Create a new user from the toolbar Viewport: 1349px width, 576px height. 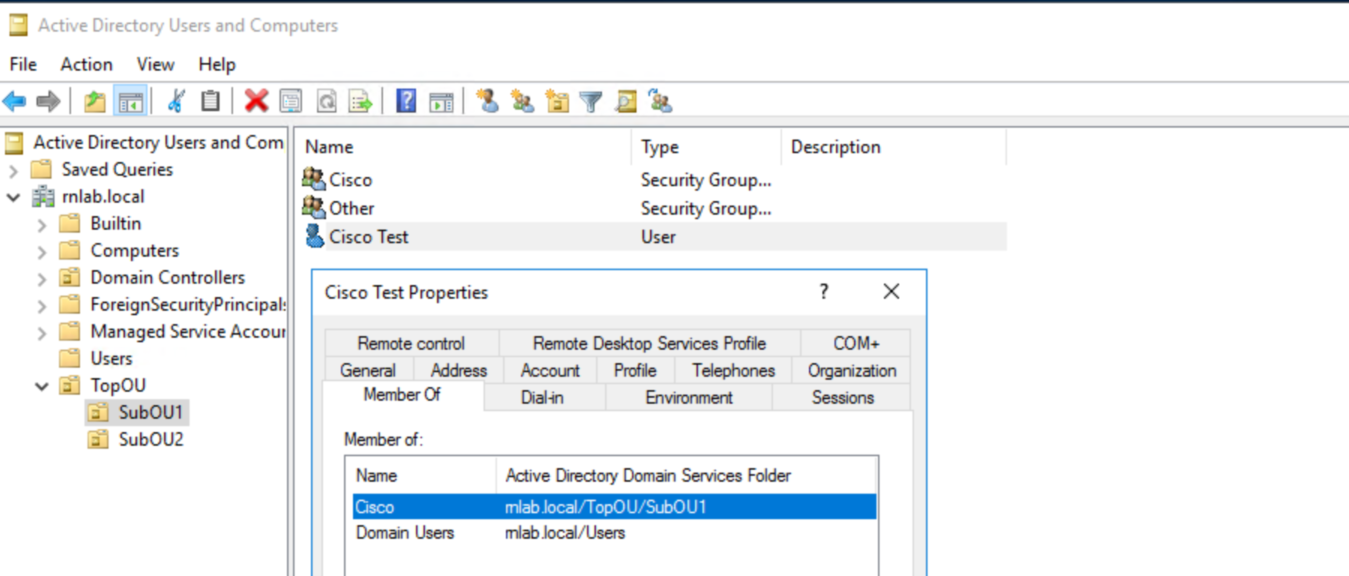[489, 100]
